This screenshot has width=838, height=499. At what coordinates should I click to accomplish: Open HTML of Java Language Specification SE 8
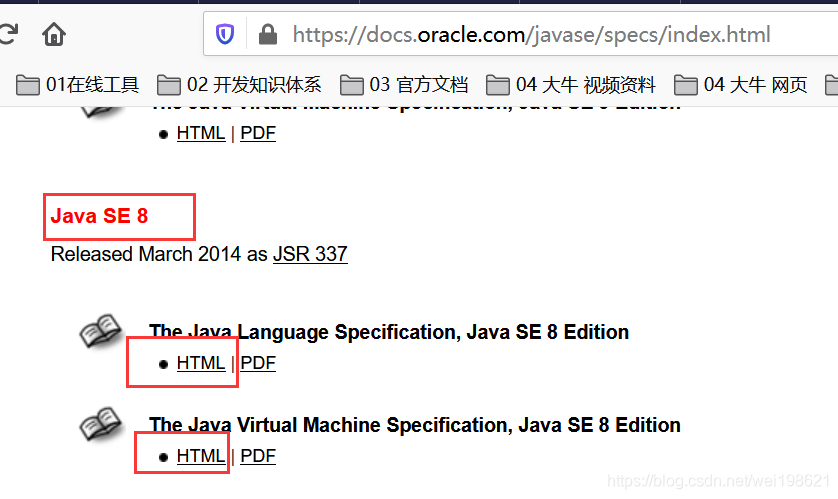tap(201, 363)
